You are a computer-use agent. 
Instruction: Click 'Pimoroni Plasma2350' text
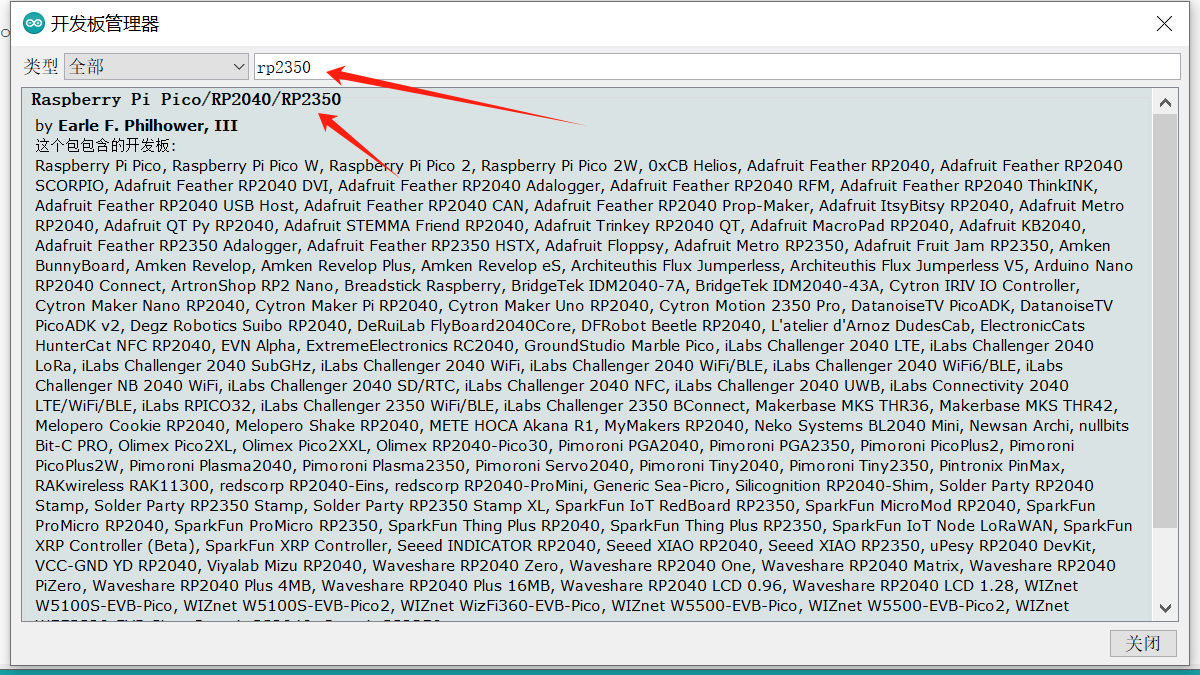coord(384,466)
